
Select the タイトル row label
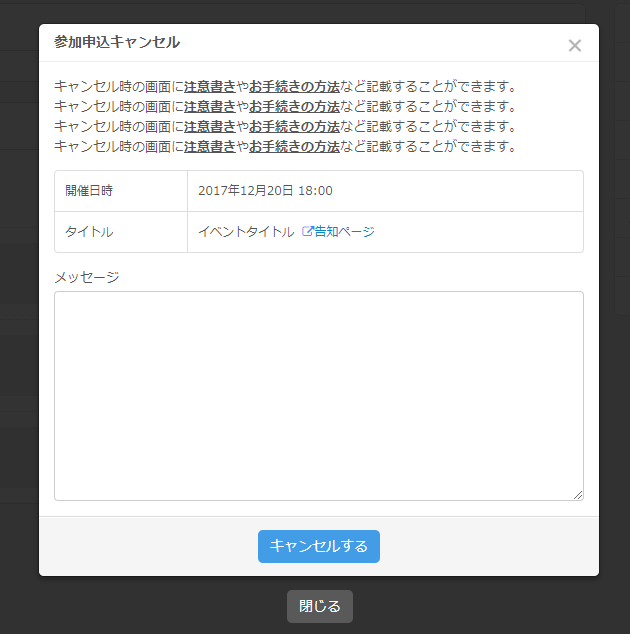click(x=89, y=232)
